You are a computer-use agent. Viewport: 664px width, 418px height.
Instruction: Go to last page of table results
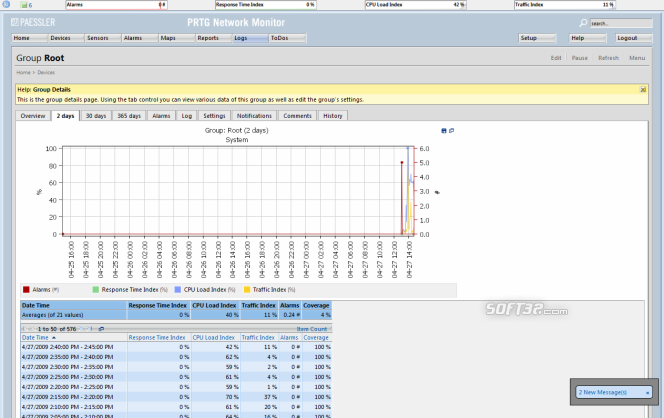(x=89, y=329)
